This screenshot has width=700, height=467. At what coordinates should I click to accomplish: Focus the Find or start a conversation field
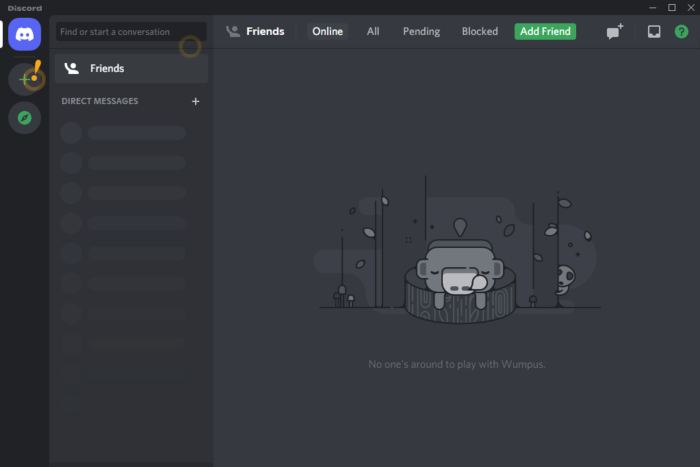click(131, 32)
